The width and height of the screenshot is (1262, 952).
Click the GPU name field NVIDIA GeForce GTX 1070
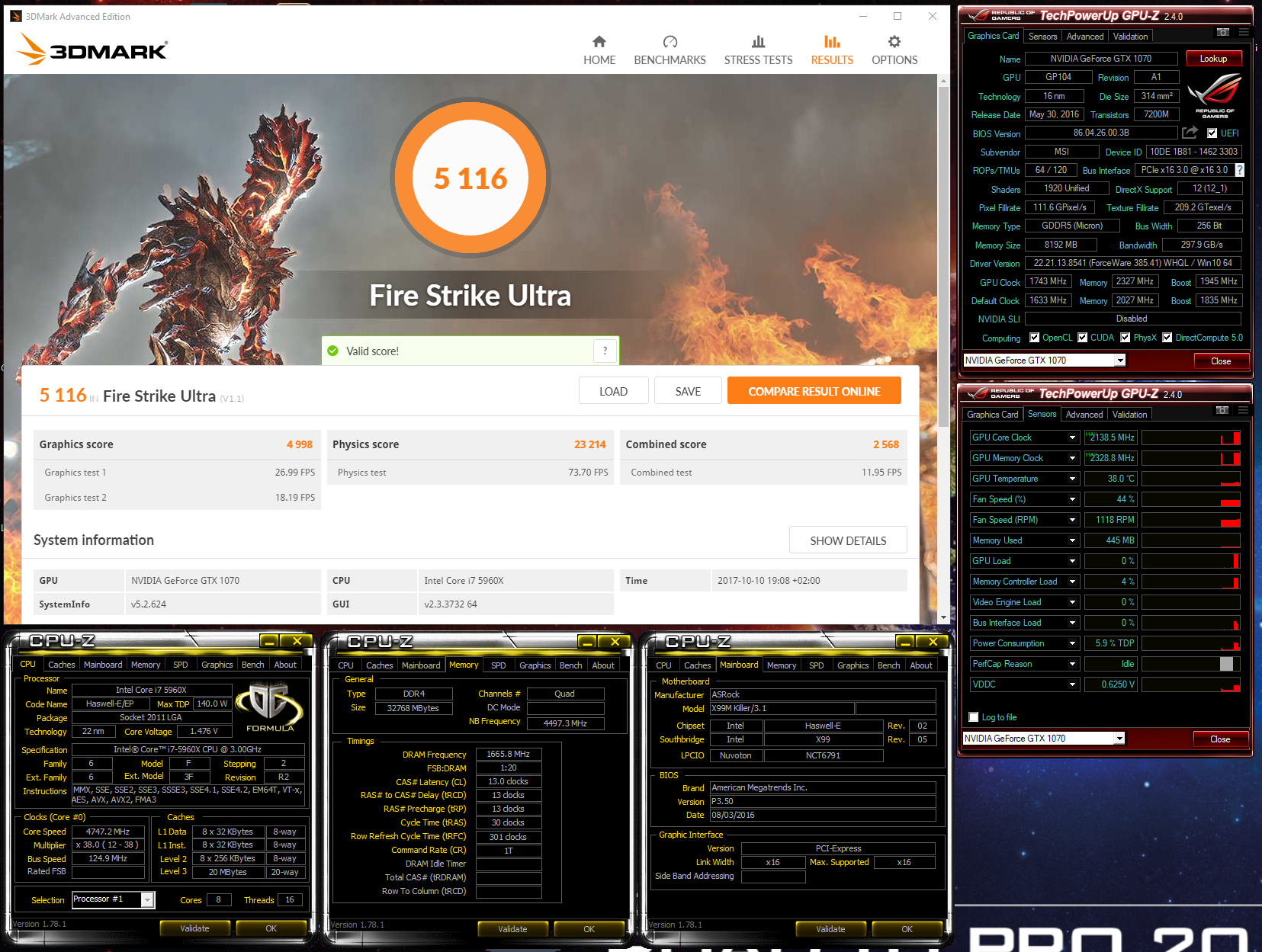tap(1101, 59)
